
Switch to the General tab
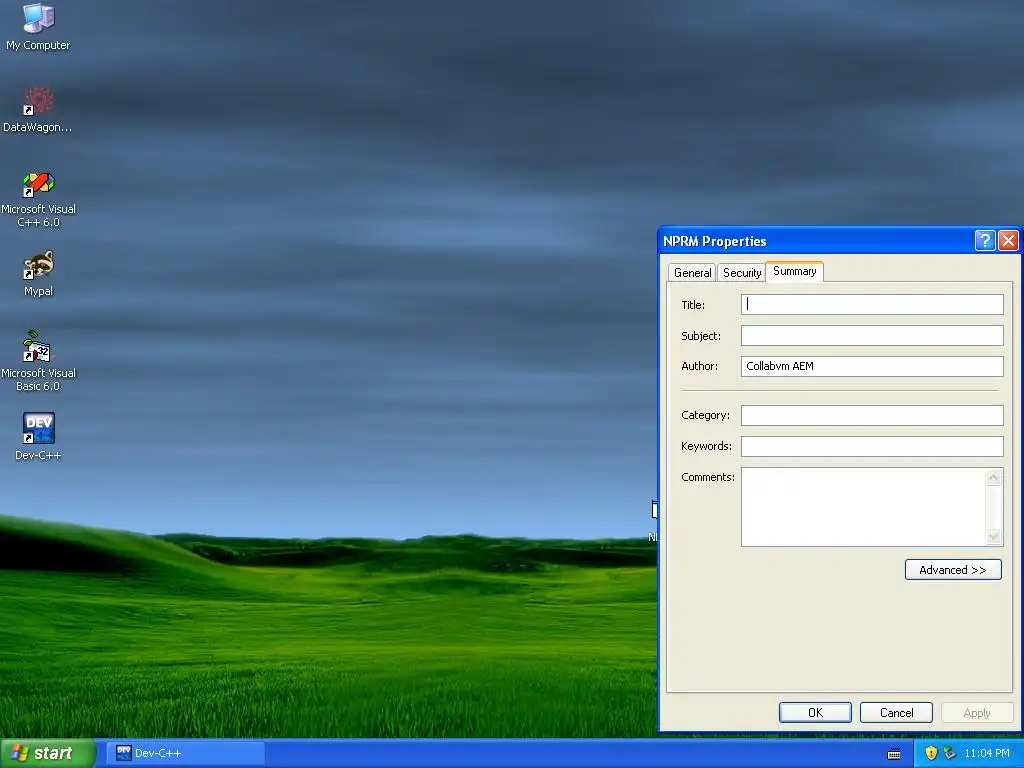[x=692, y=272]
